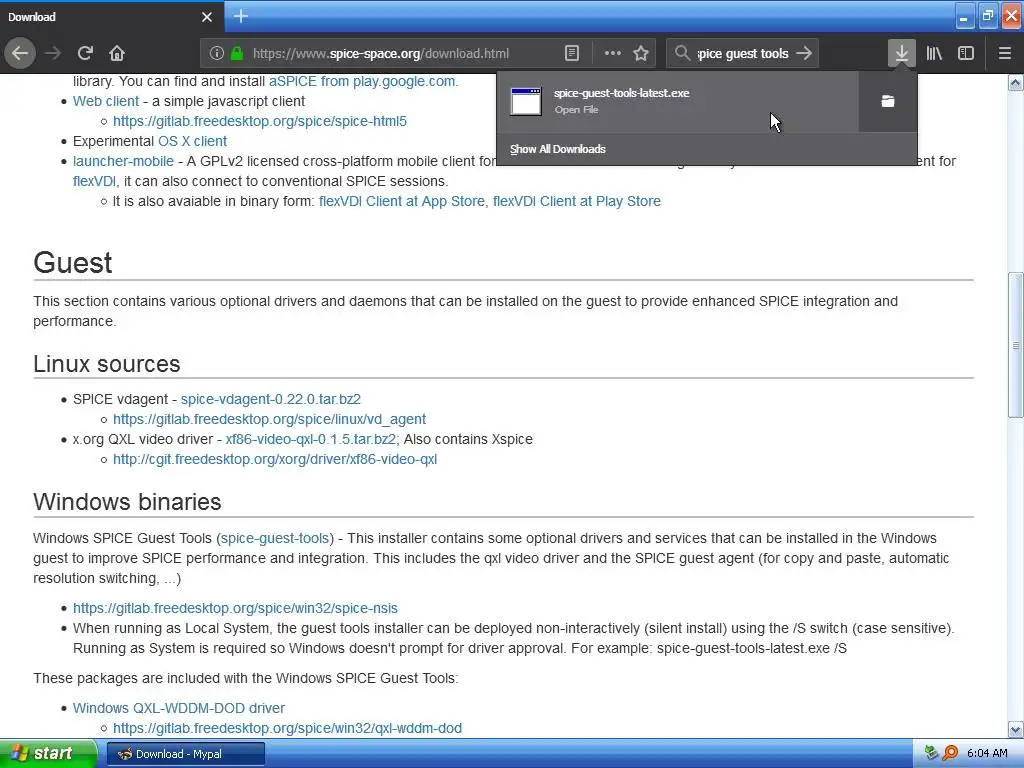Open the downloaded spice-guest-tools-latest.exe entry
This screenshot has width=1024, height=768.
click(x=677, y=101)
